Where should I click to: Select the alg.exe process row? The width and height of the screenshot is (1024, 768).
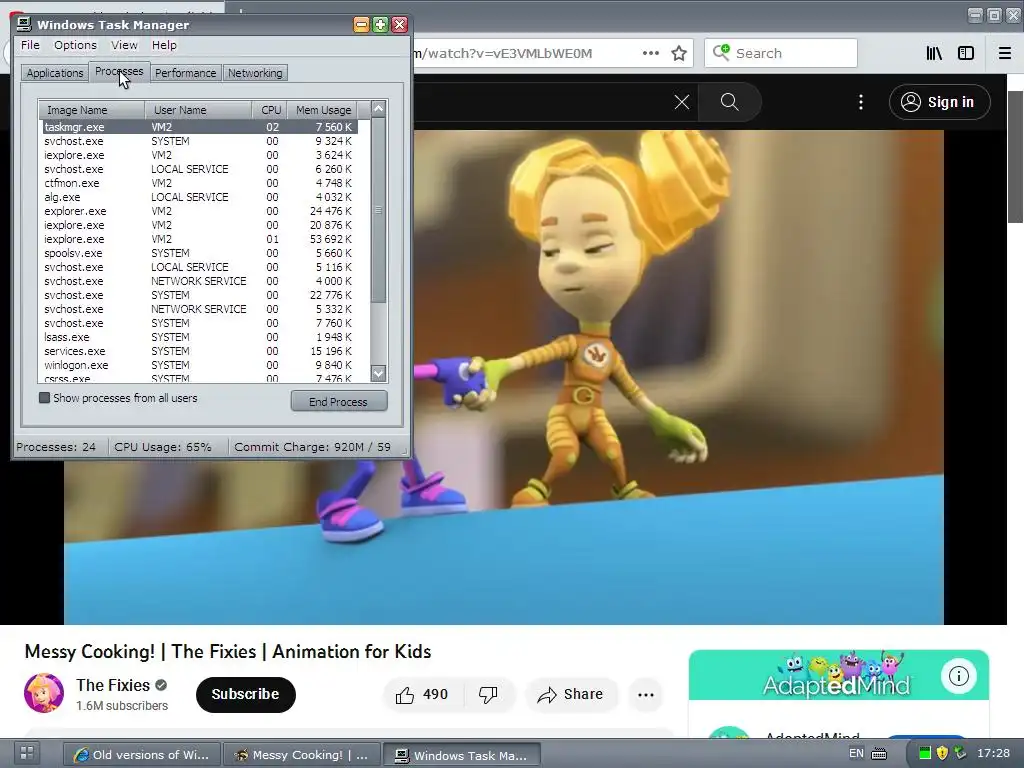point(200,197)
